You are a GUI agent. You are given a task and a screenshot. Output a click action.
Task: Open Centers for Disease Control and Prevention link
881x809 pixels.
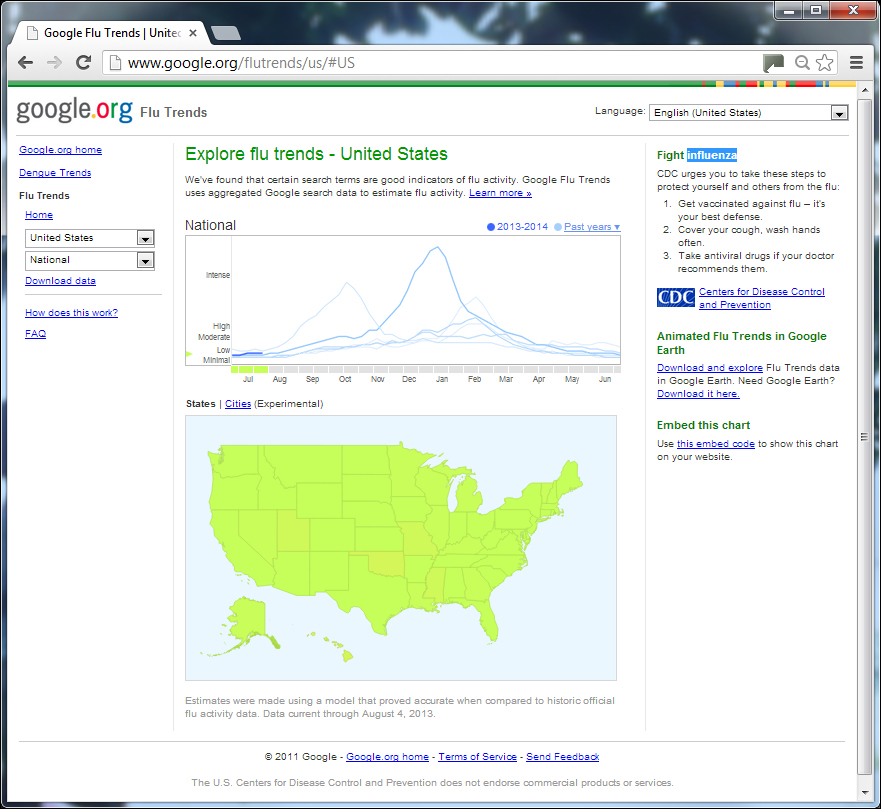click(x=762, y=298)
